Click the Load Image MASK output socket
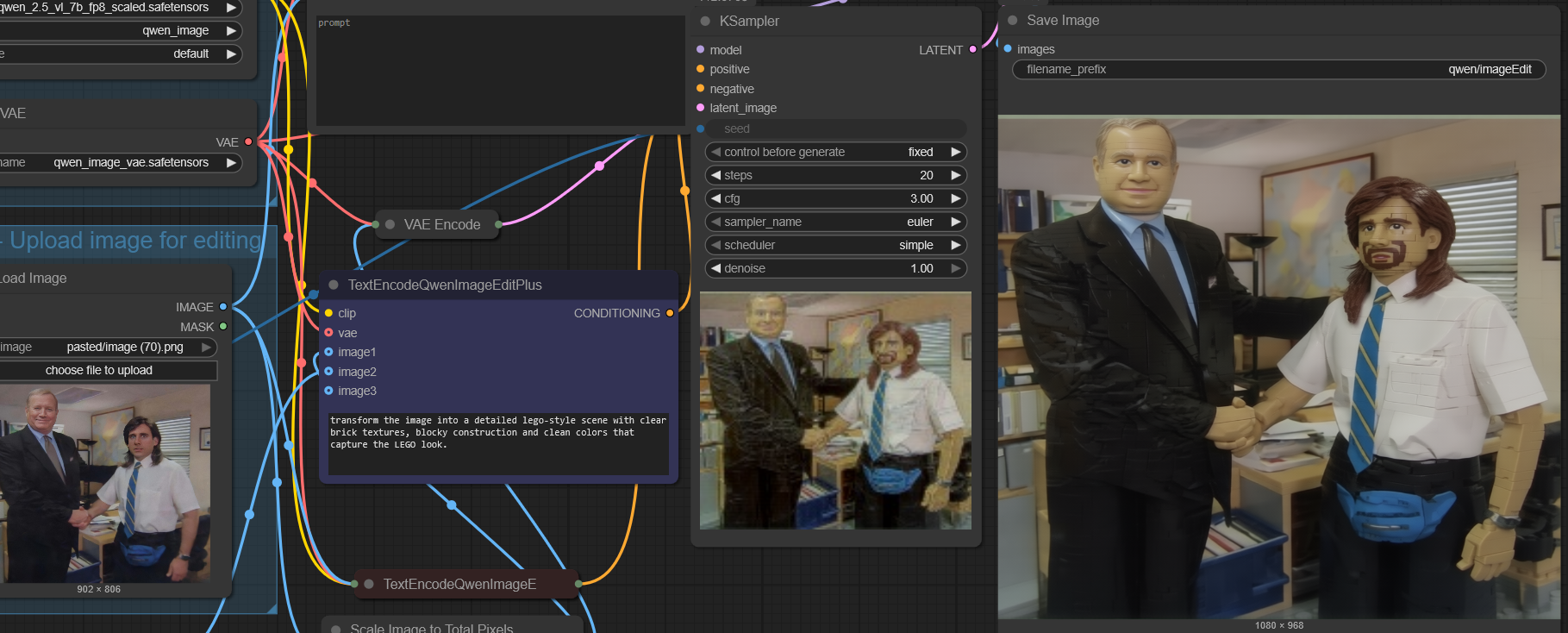The height and width of the screenshot is (633, 1568). 223,327
